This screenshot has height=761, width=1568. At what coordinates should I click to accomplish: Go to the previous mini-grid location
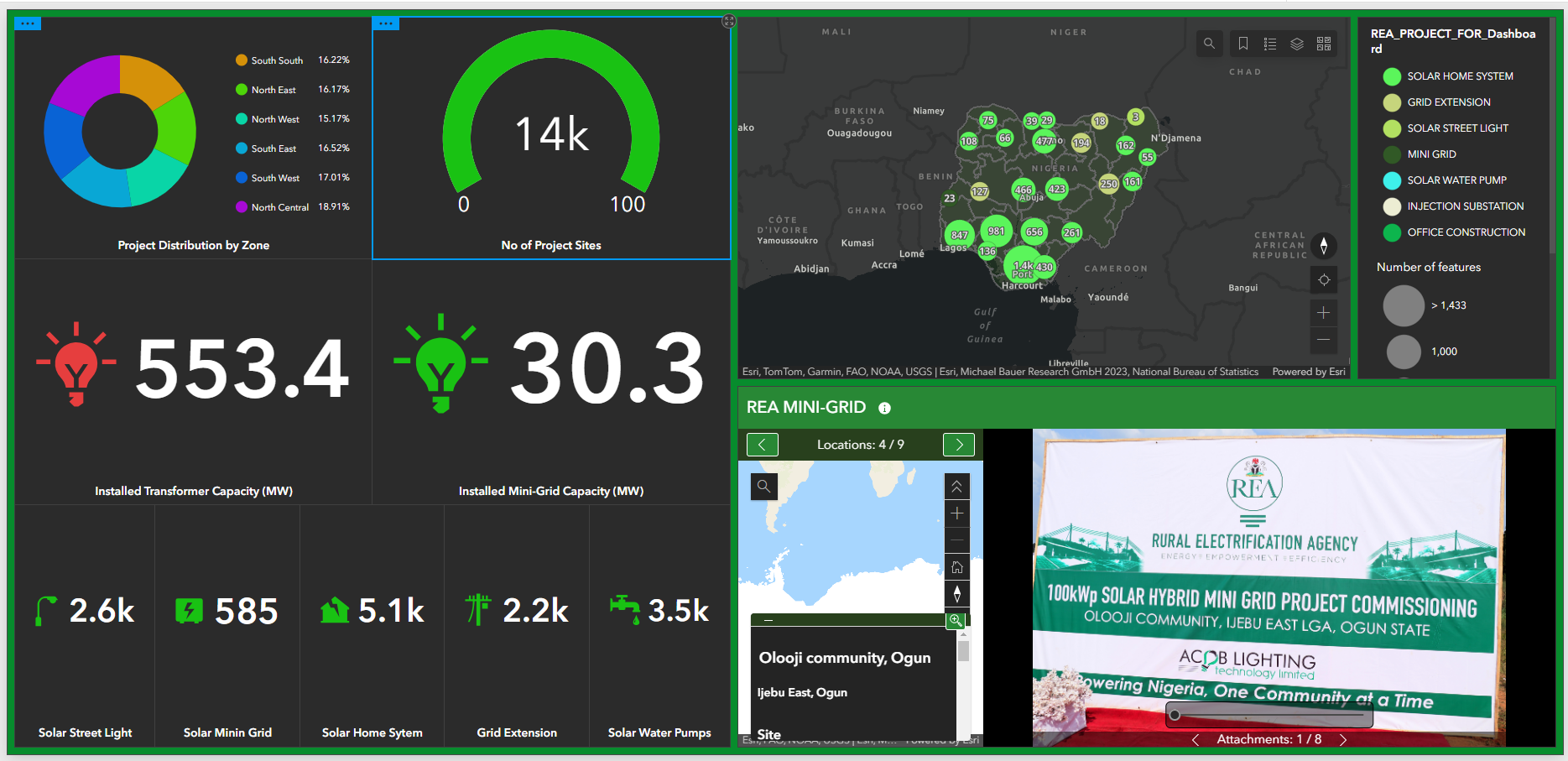[x=762, y=445]
